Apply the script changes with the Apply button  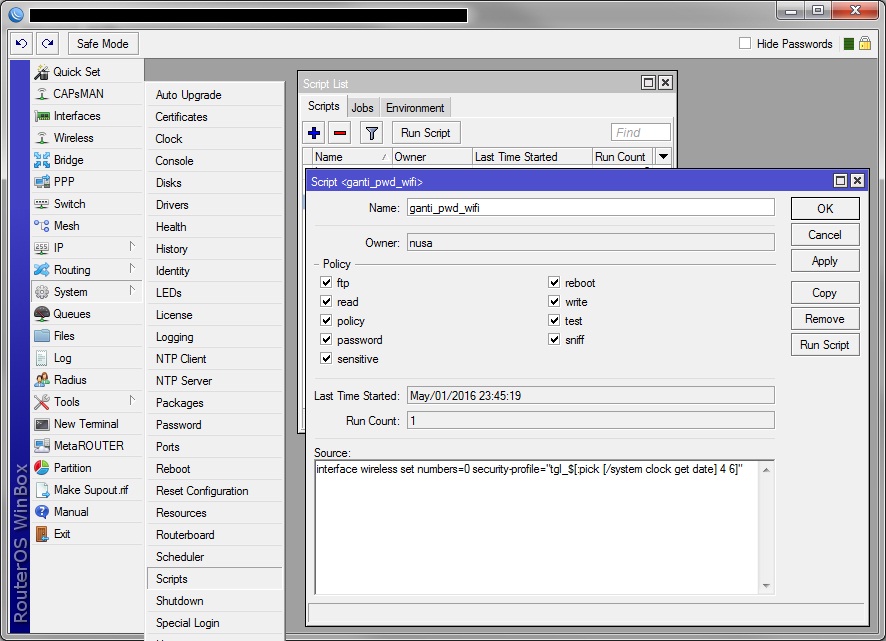point(825,261)
